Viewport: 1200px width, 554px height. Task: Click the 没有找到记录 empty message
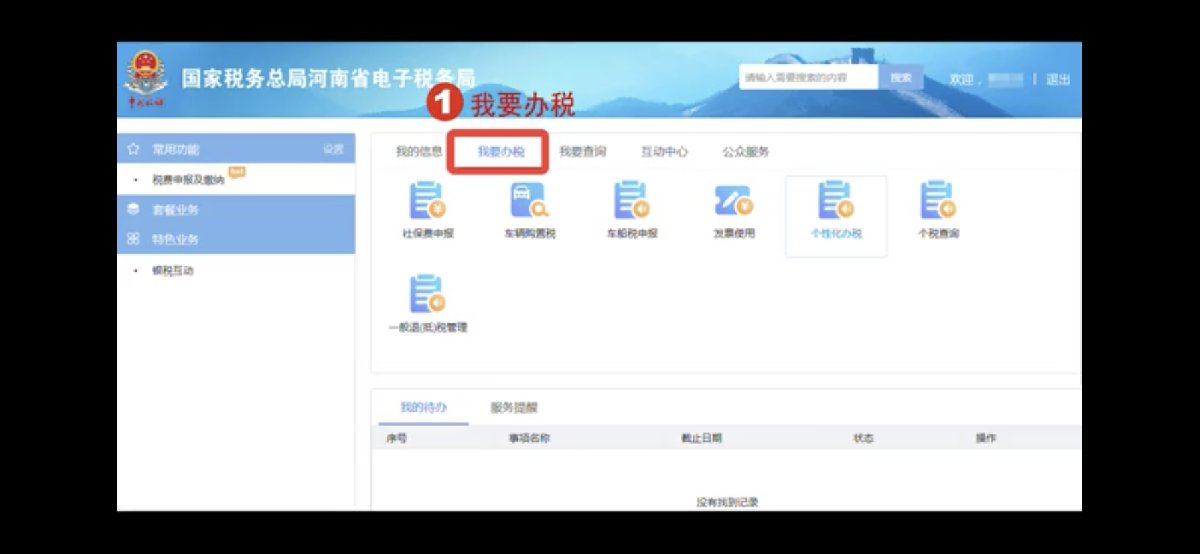click(727, 502)
